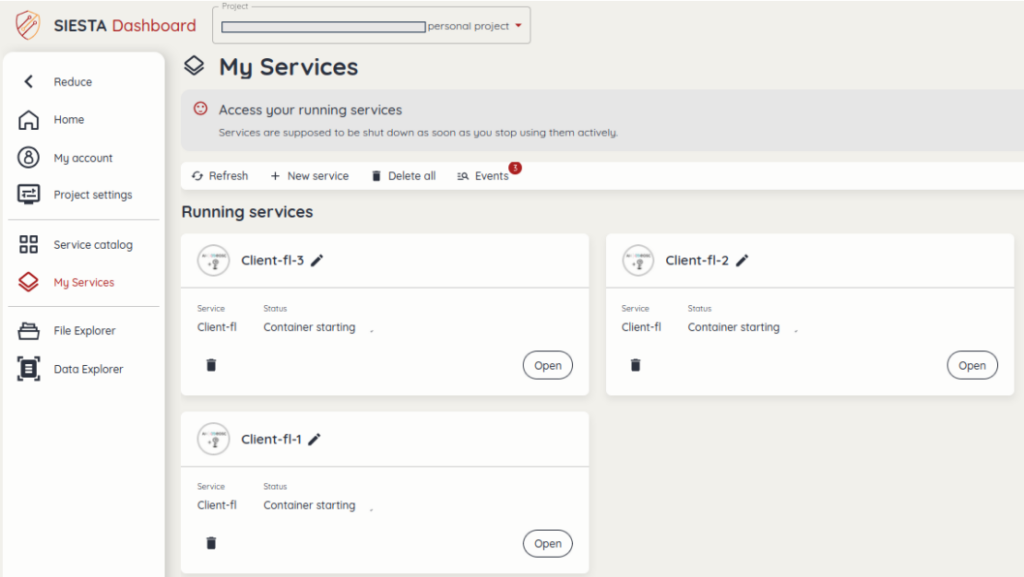Collapse the sidebar with Reduce arrow

[29, 82]
